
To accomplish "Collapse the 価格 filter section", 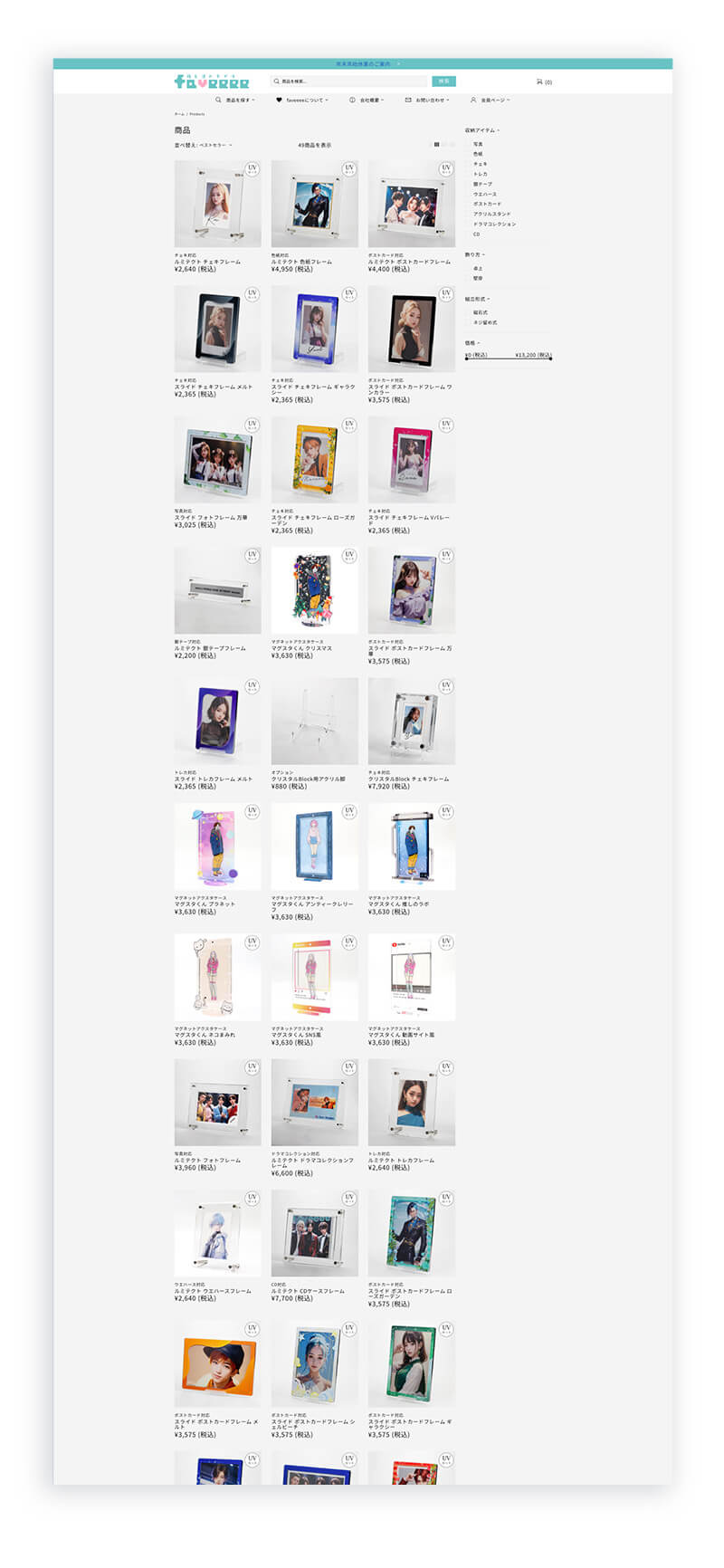I will [472, 343].
